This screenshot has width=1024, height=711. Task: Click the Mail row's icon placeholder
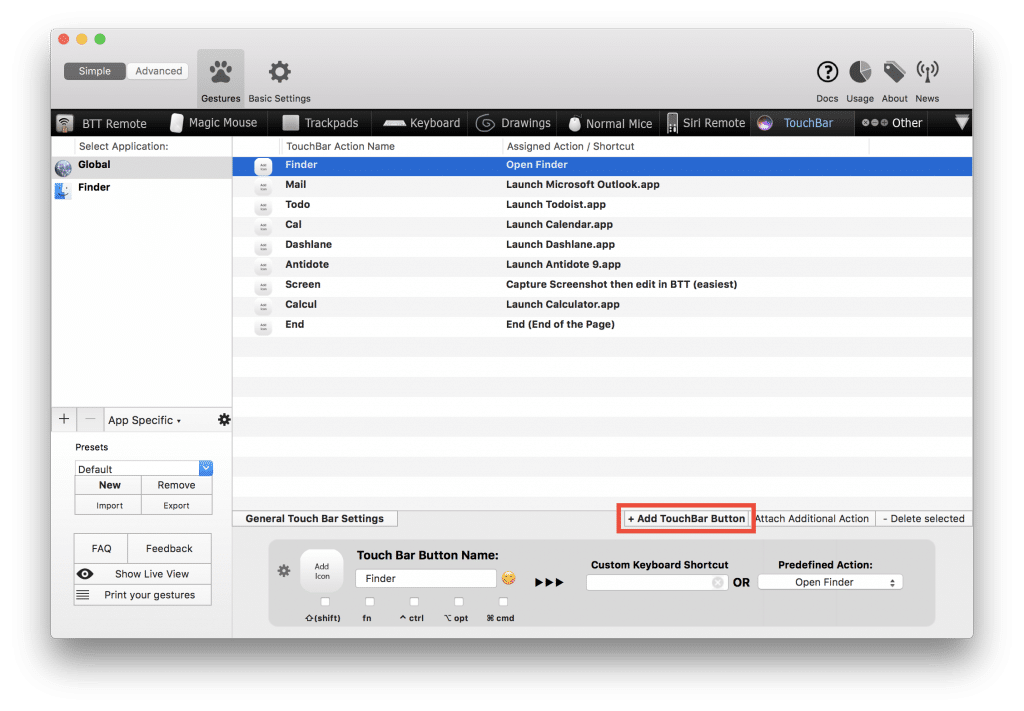pyautogui.click(x=263, y=187)
